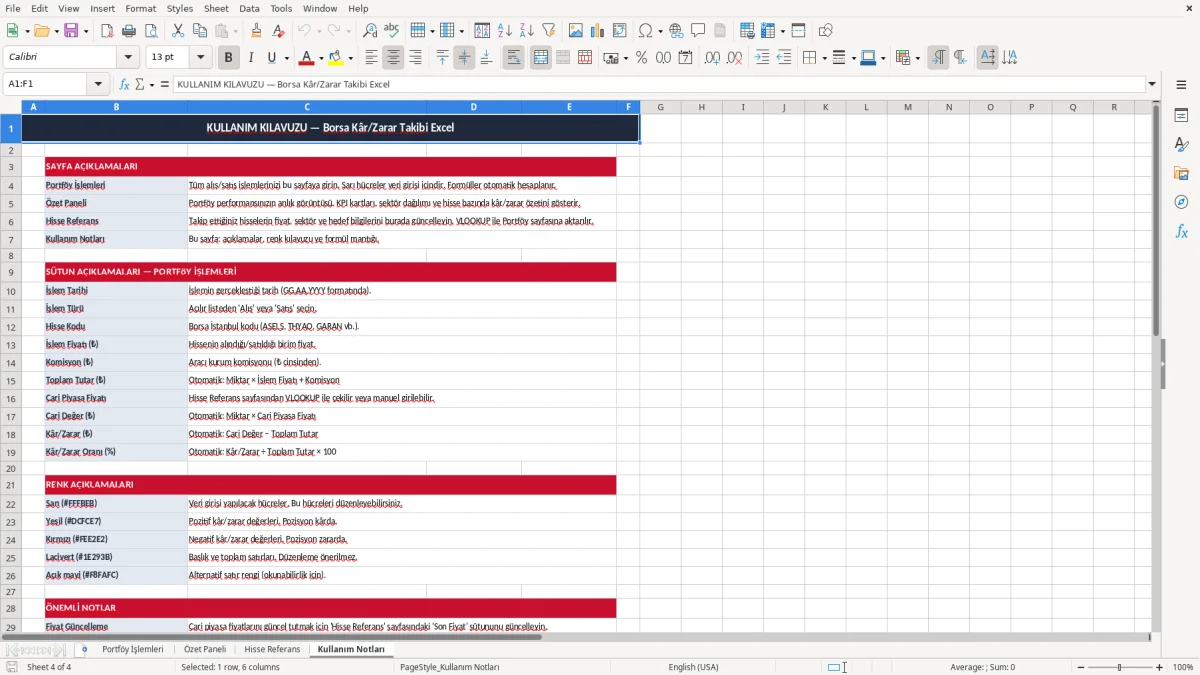Open the font color dropdown arrow
Viewport: 1200px width, 675px height.
pos(322,58)
